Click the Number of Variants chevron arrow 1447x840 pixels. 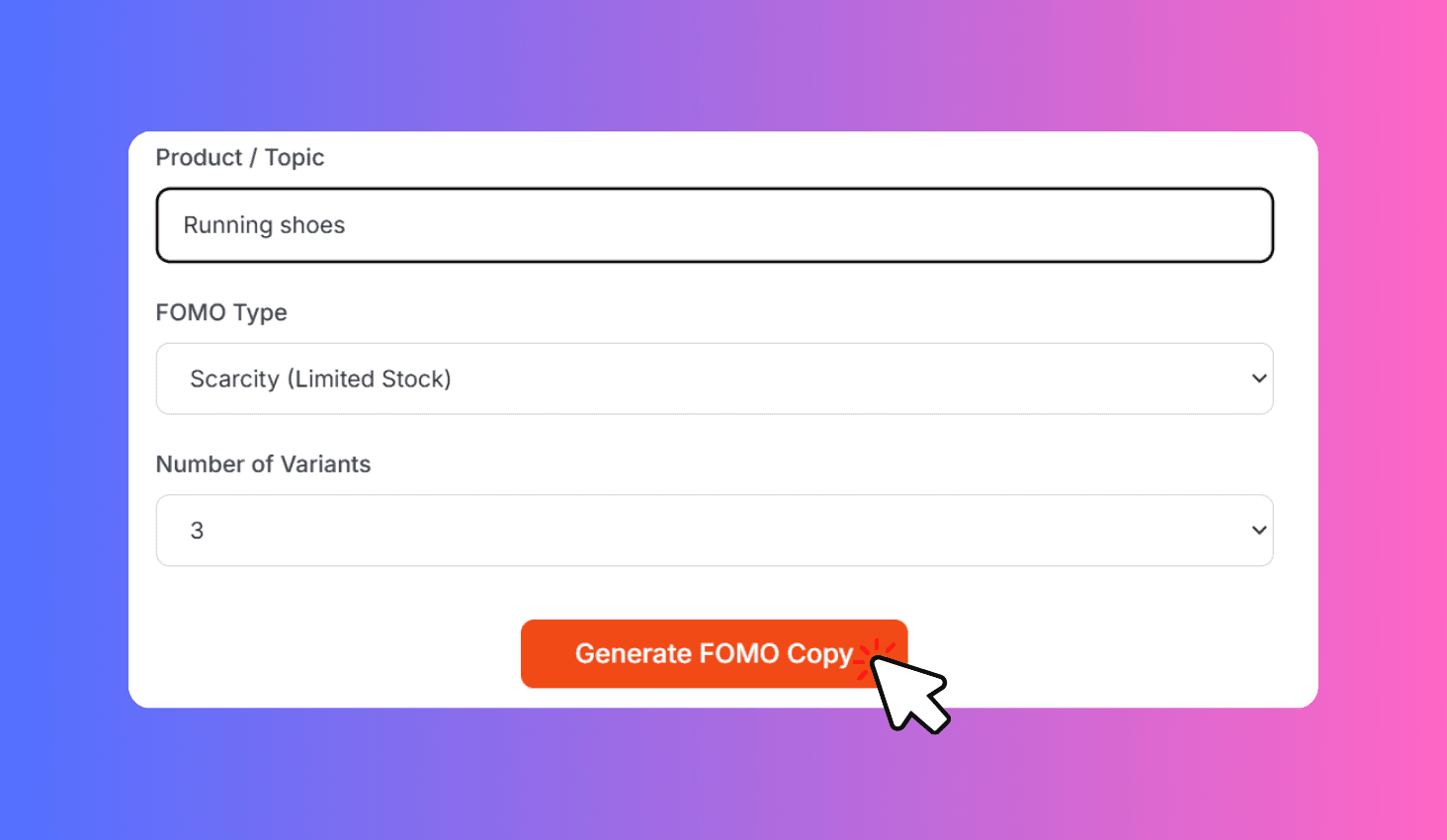click(x=1258, y=531)
